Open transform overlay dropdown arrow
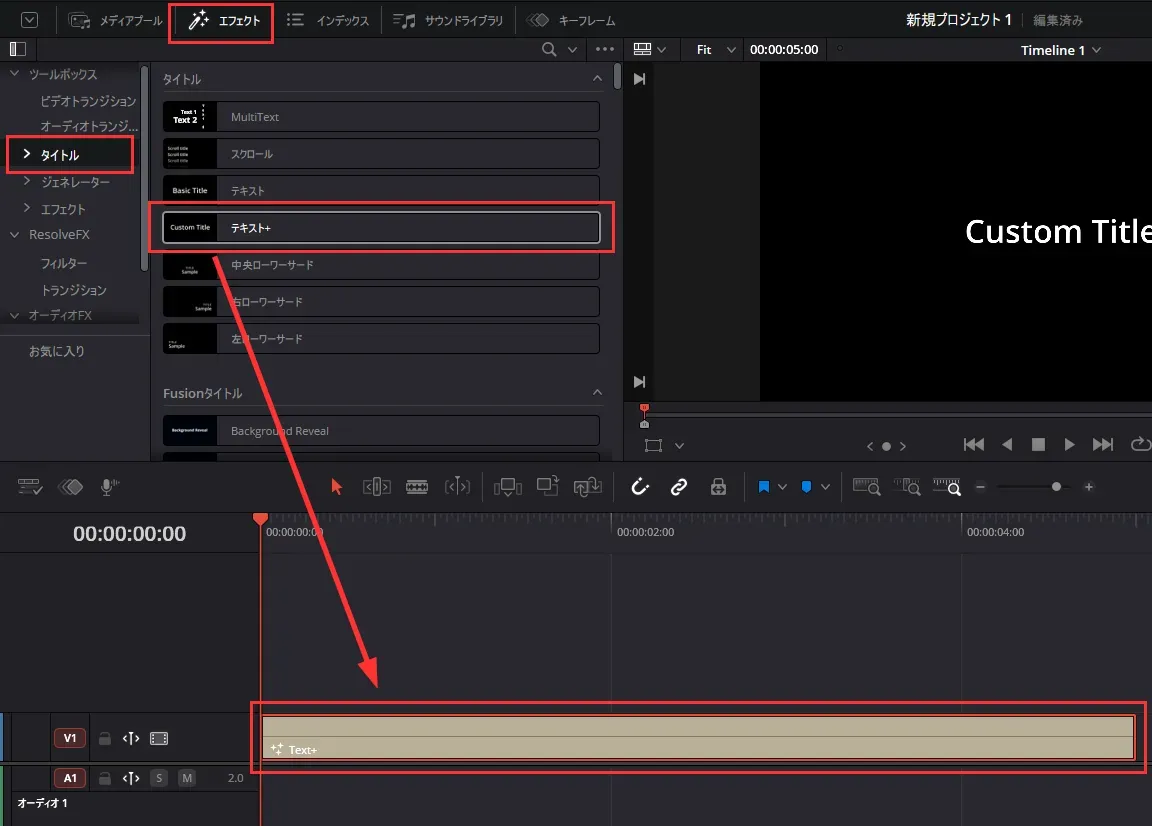The height and width of the screenshot is (826, 1152). click(680, 445)
